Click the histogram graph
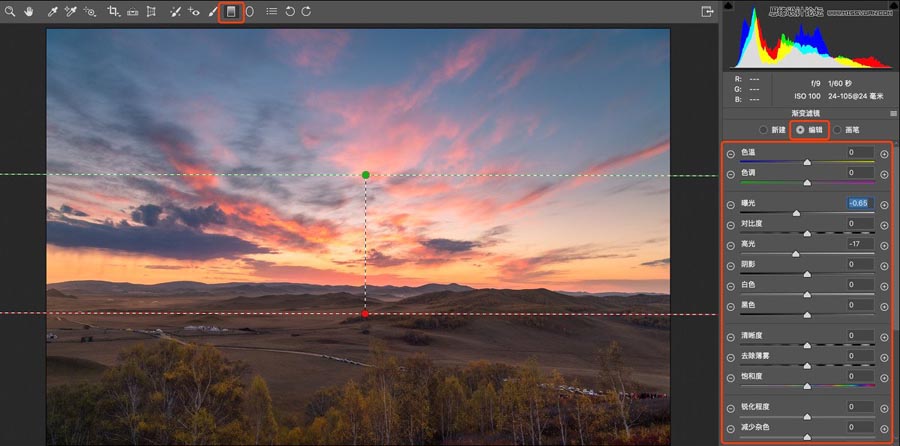This screenshot has height=446, width=900. coord(809,38)
